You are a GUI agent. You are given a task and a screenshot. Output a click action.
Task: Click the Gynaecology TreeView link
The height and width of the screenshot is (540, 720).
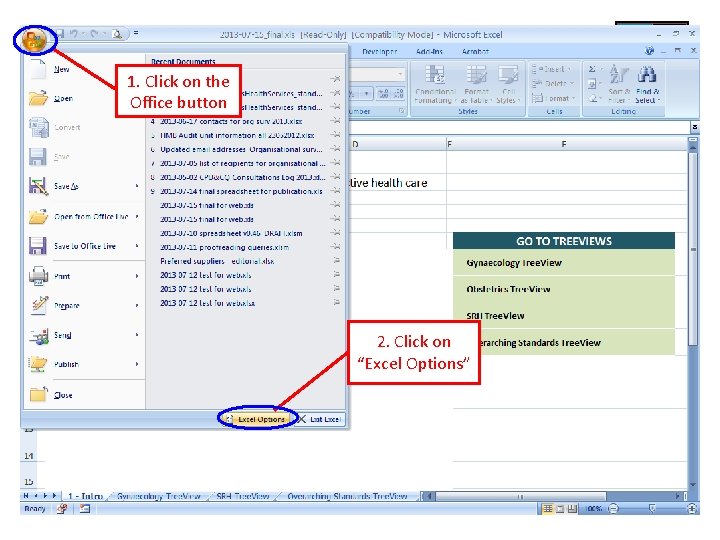(514, 263)
